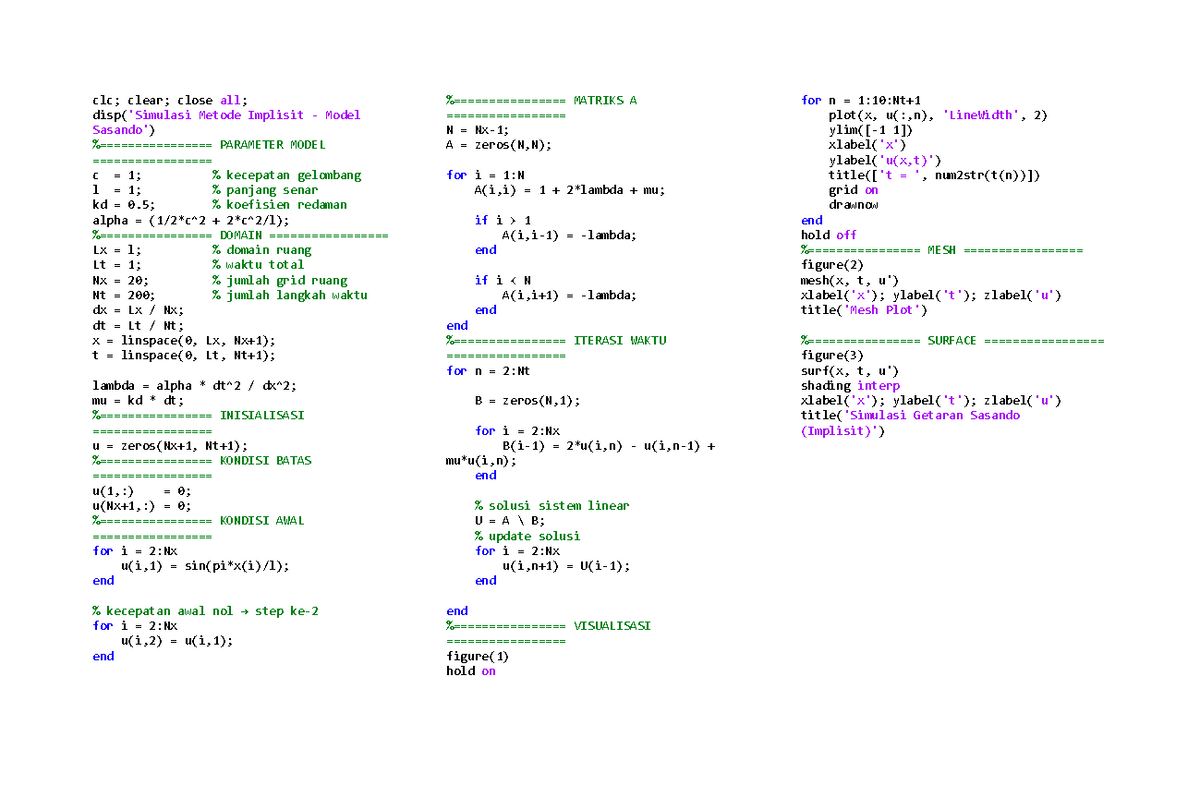The width and height of the screenshot is (1200, 785).
Task: Click the line title('Mesh Plot')
Action: point(864,310)
